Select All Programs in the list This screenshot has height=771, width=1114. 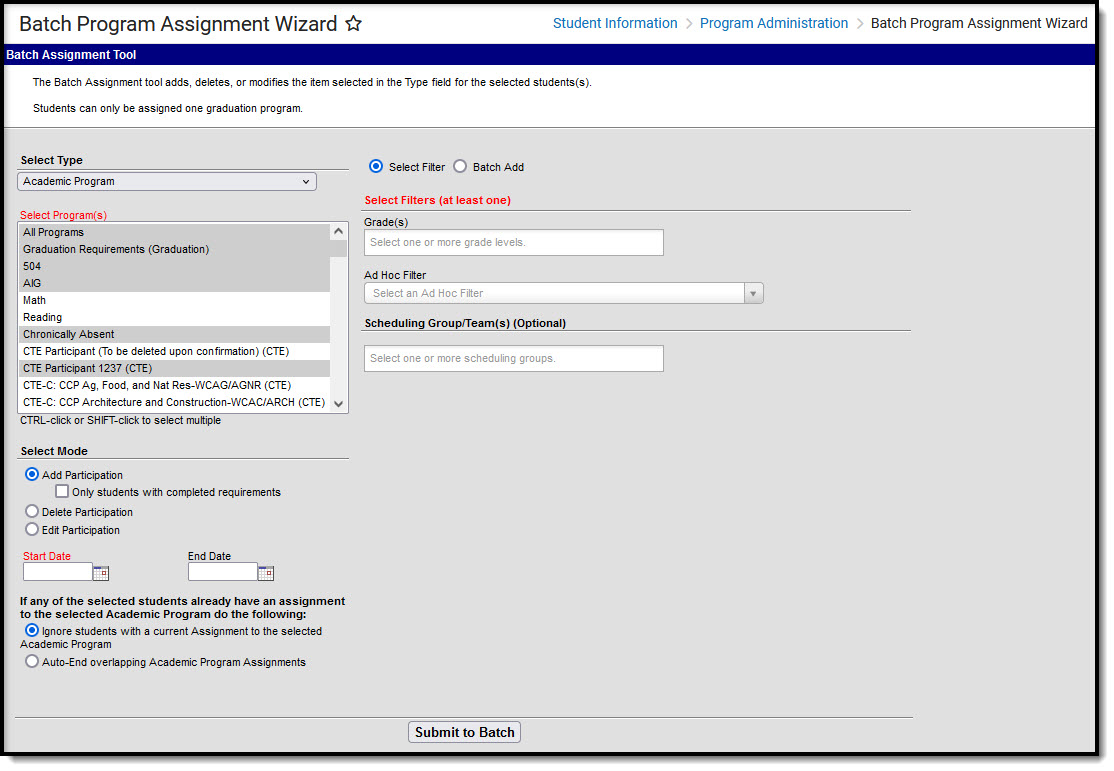point(174,232)
